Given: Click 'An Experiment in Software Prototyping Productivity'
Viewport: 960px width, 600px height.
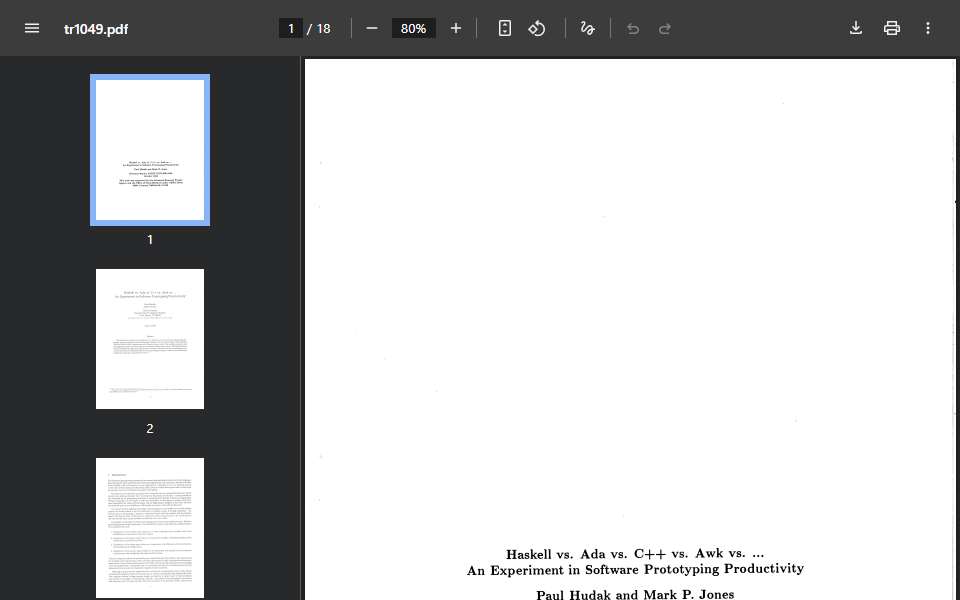Looking at the screenshot, I should point(635,569).
